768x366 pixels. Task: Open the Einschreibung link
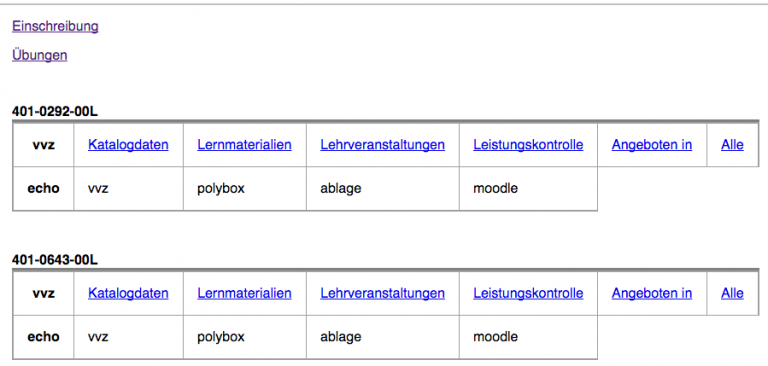[55, 26]
